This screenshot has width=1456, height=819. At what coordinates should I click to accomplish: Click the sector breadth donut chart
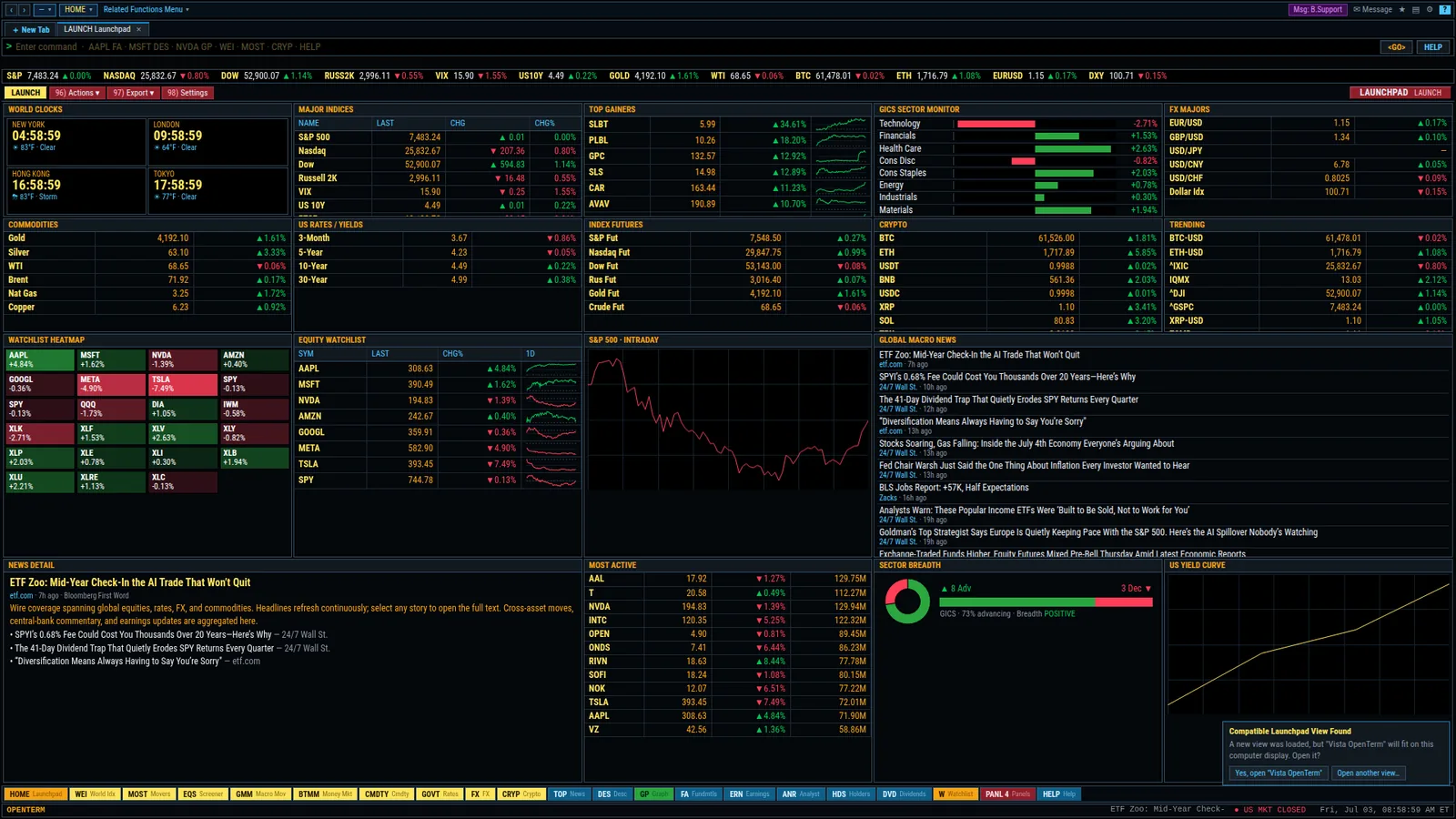point(907,602)
